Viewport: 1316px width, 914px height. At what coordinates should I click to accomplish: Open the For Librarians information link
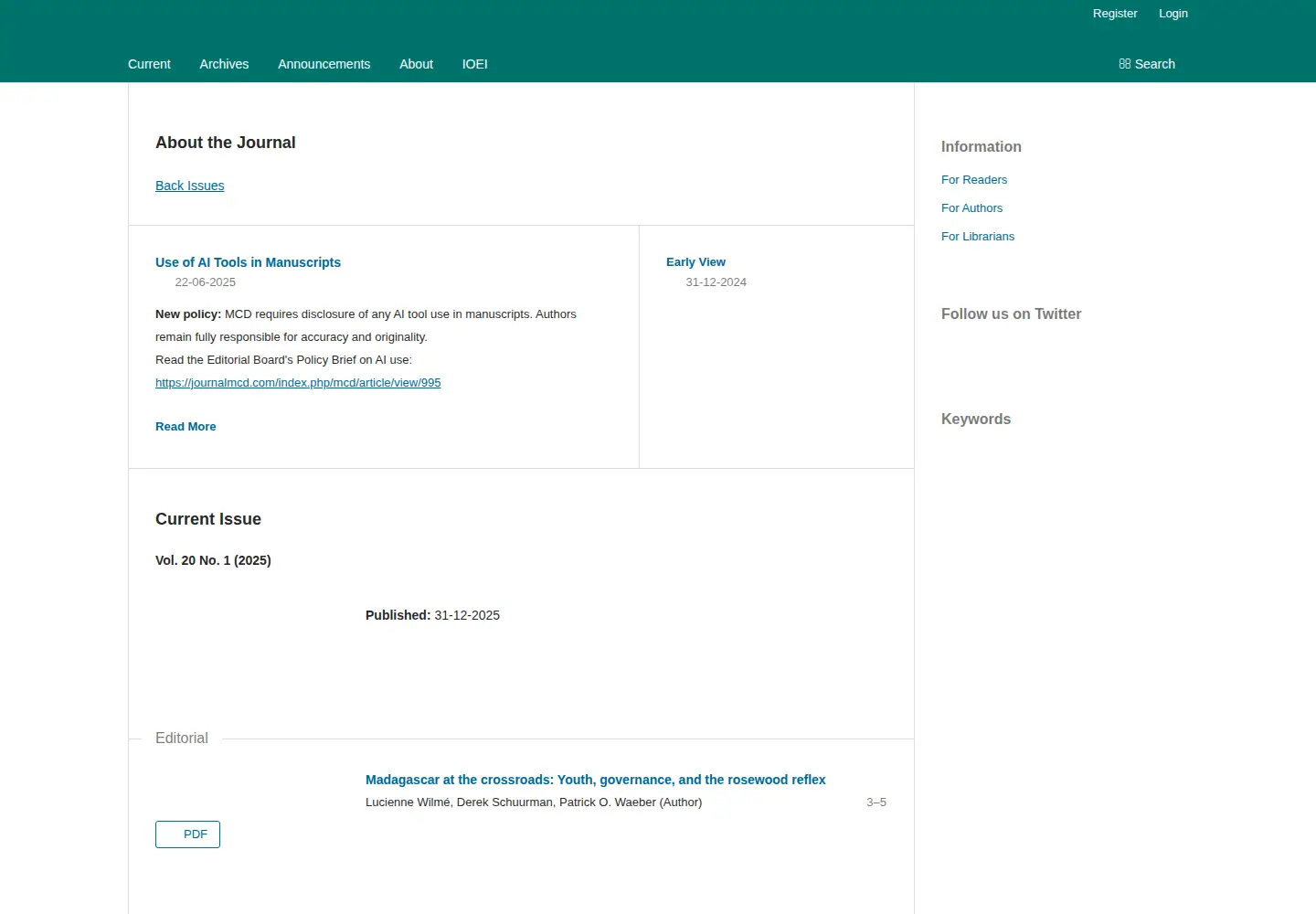tap(978, 237)
